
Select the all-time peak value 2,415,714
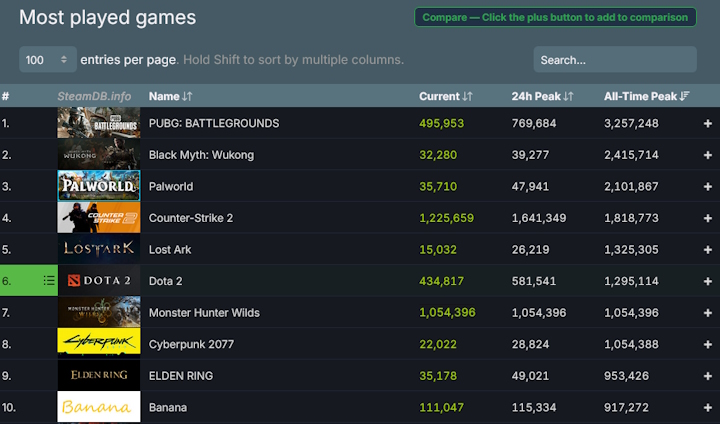631,155
